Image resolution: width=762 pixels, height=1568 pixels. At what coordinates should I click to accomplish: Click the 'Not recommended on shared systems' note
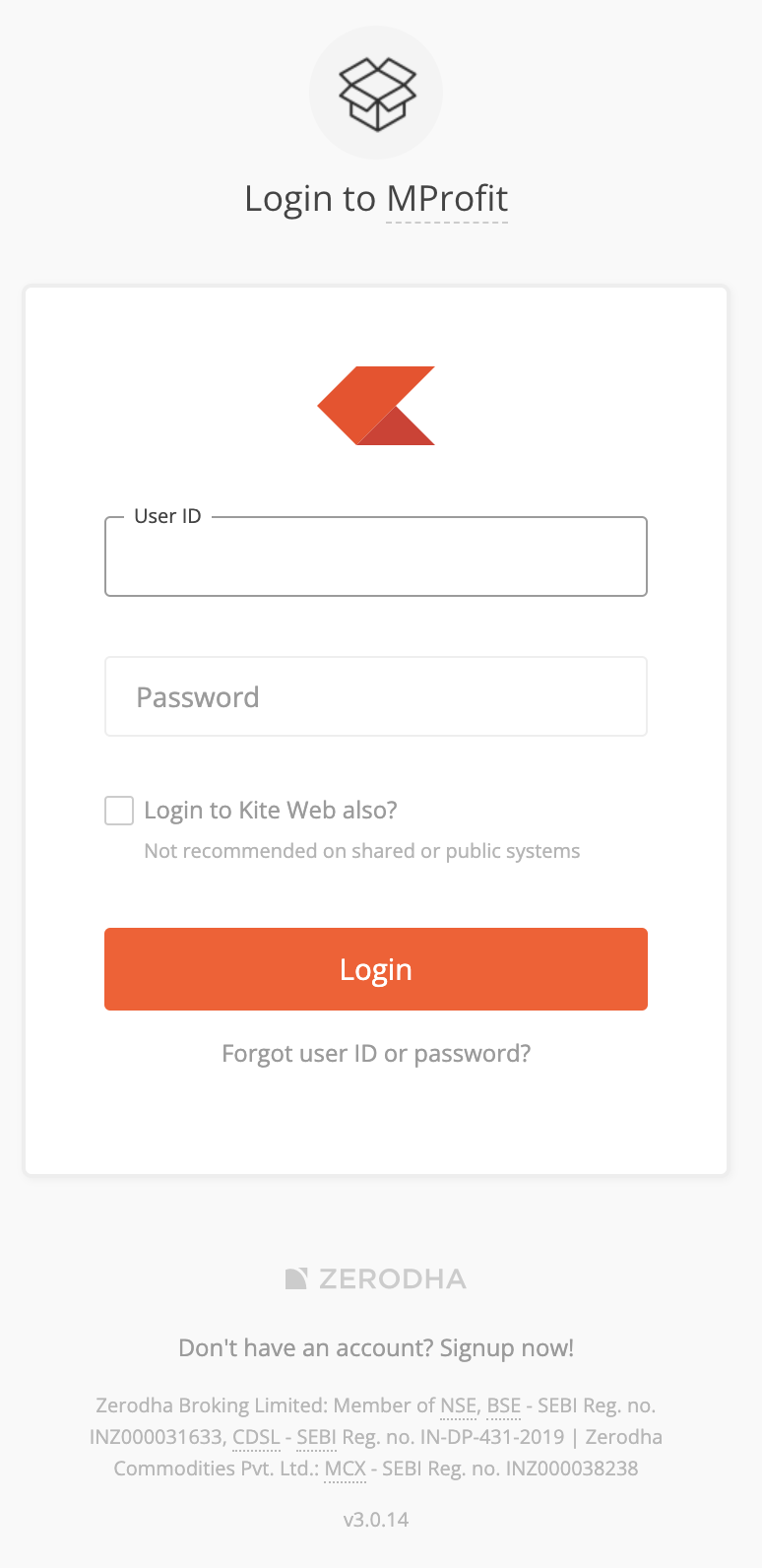click(x=362, y=851)
